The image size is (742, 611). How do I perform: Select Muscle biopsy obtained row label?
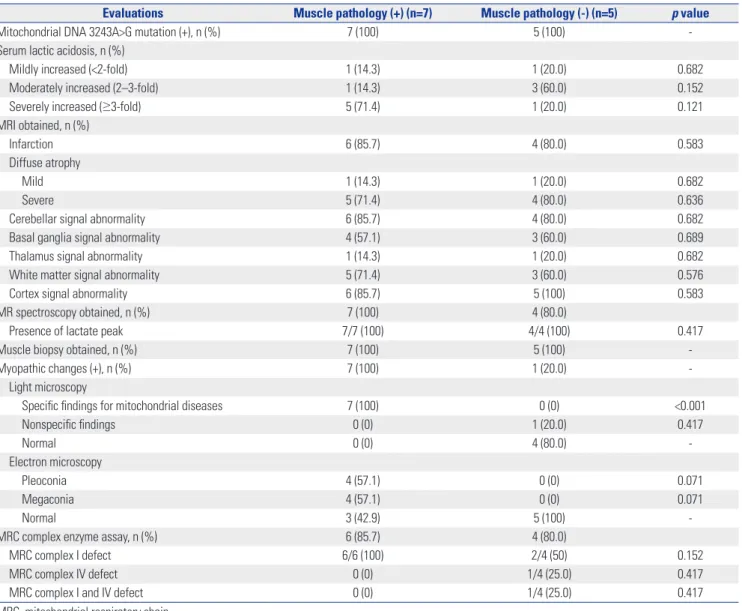(69, 350)
